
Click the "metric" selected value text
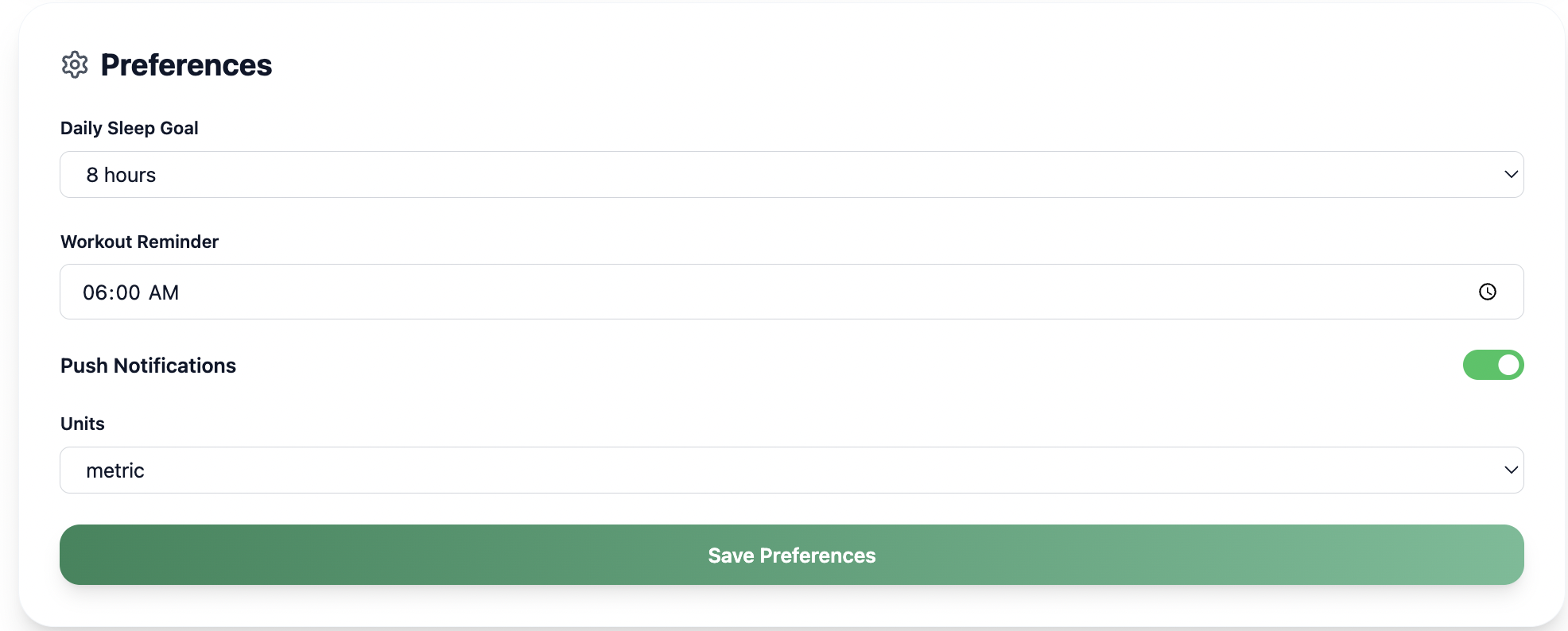click(115, 470)
